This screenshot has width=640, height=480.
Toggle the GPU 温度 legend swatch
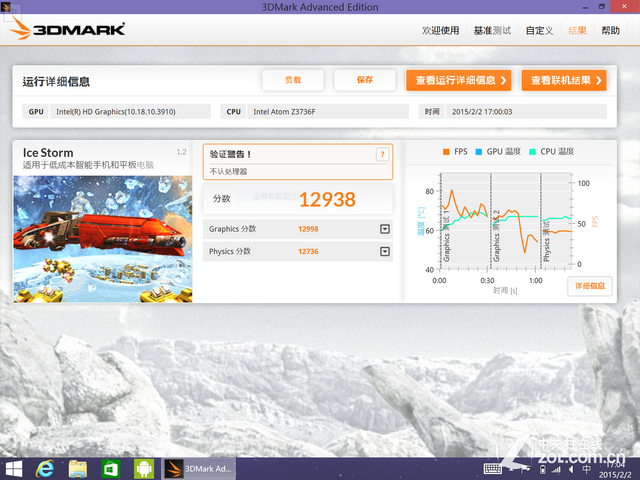(479, 152)
